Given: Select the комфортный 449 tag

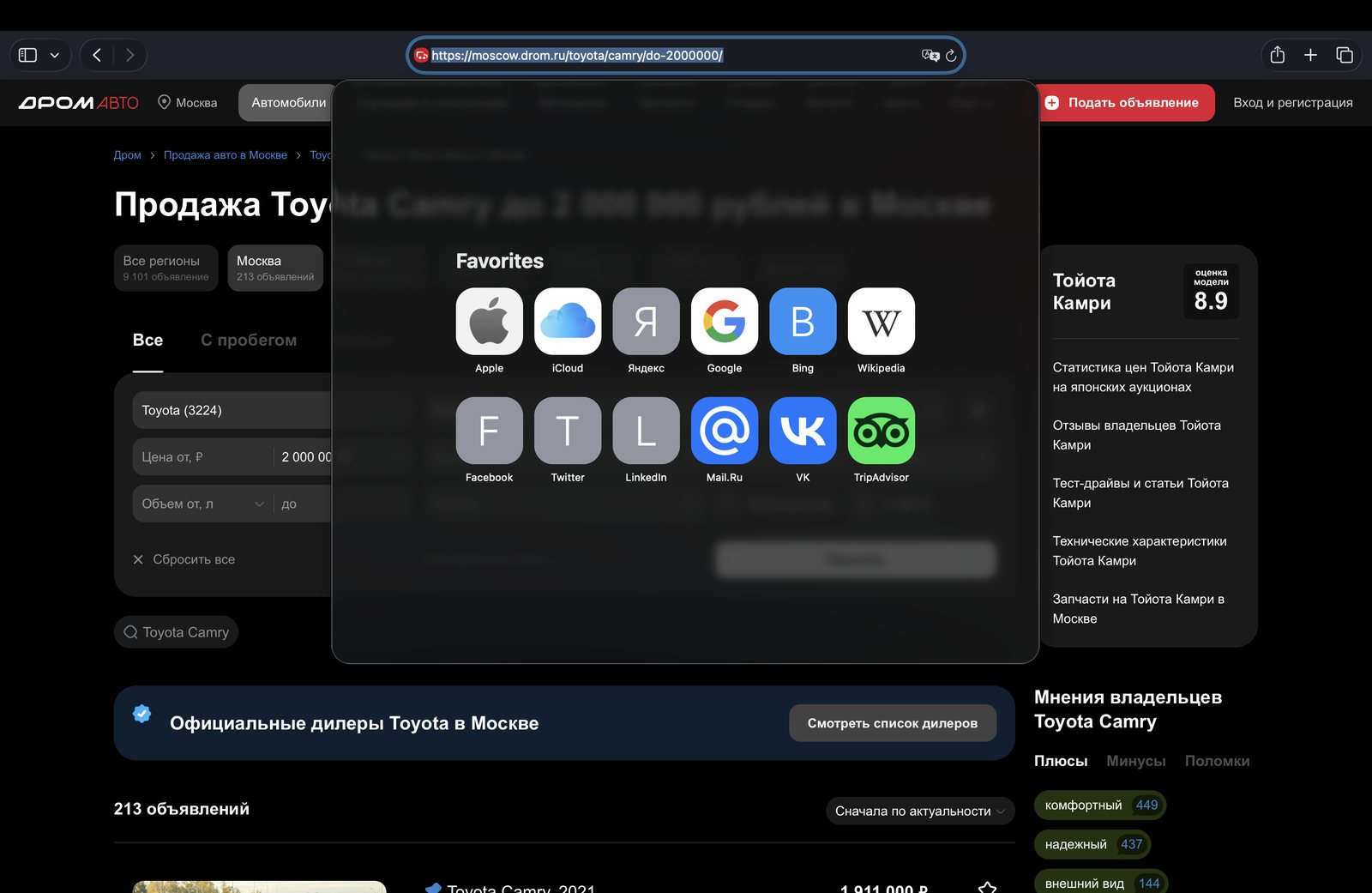Looking at the screenshot, I should (1100, 806).
